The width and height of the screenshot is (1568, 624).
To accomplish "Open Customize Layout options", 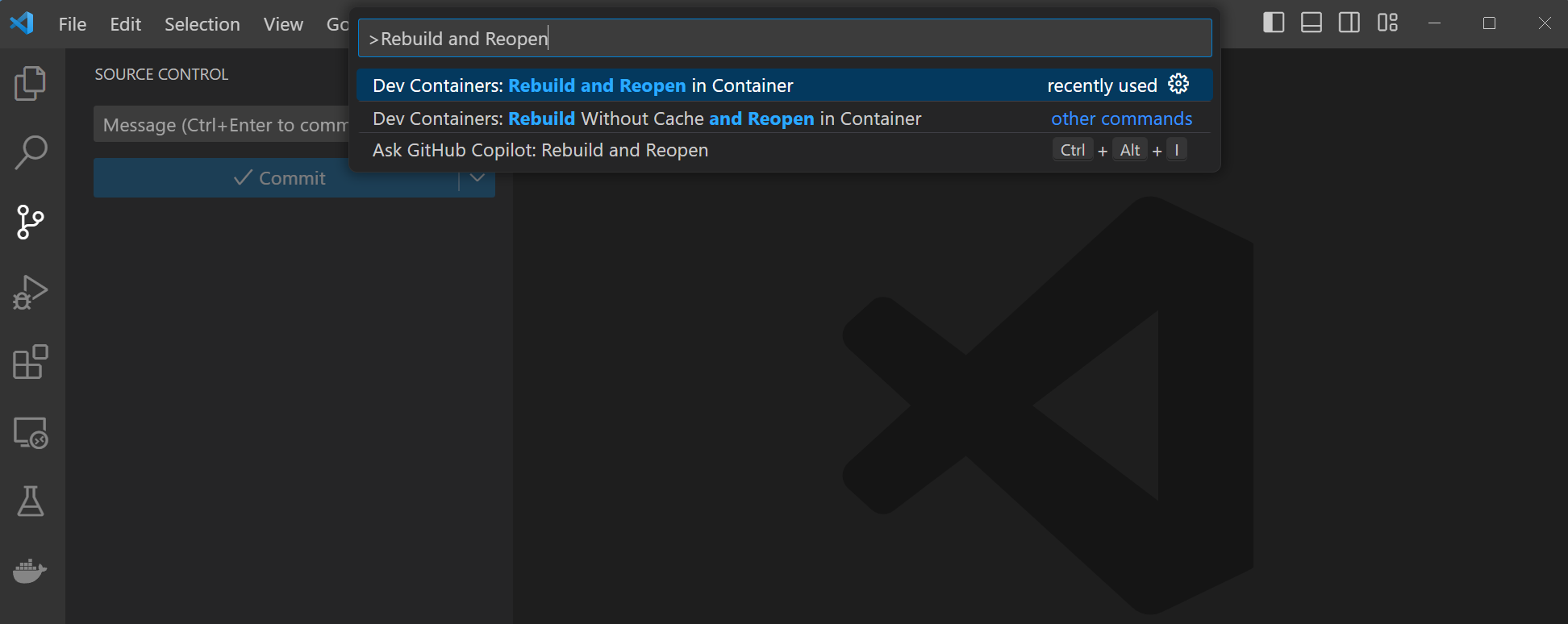I will [x=1387, y=23].
